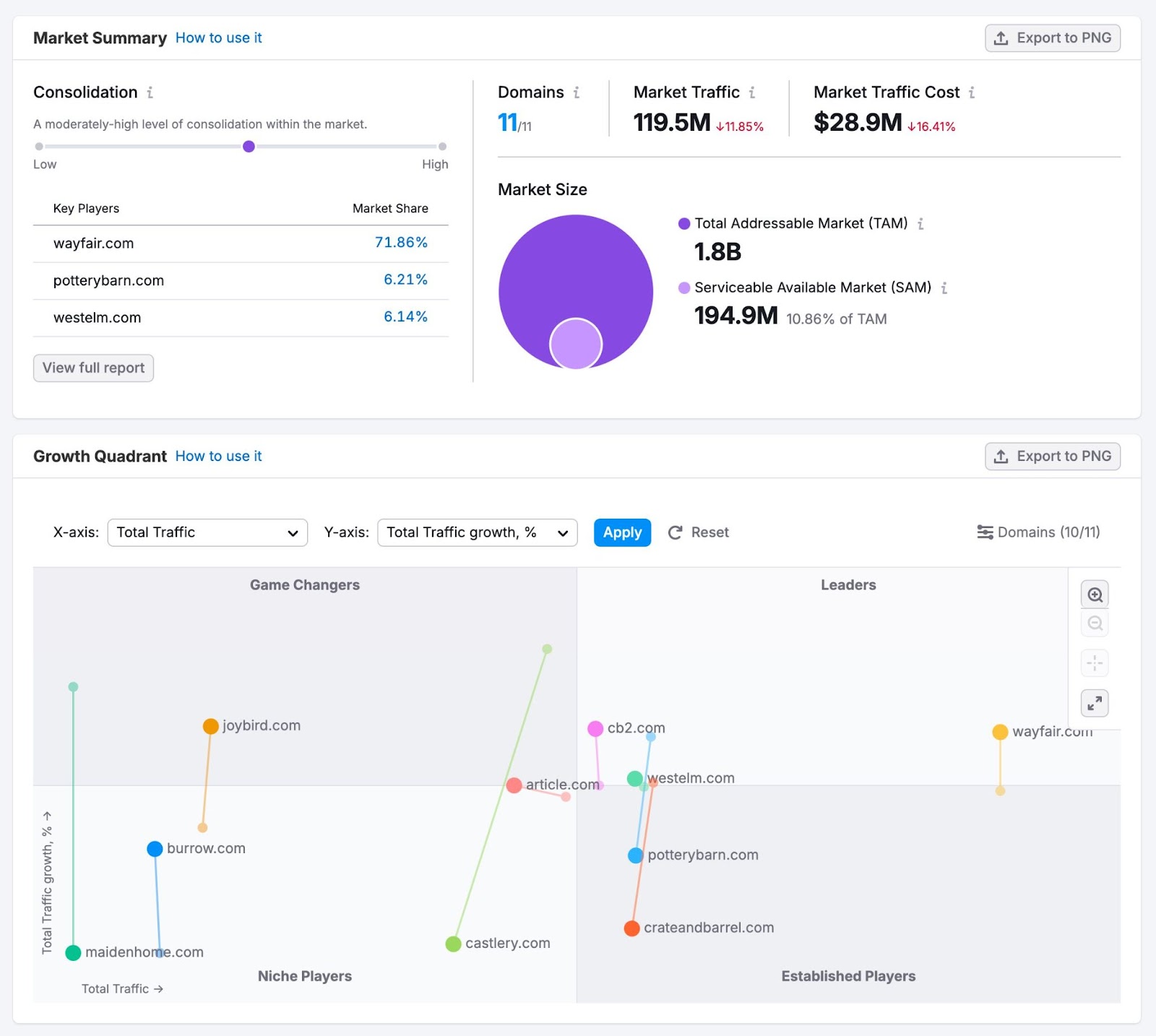The height and width of the screenshot is (1036, 1156).
Task: Click the Reset icon next to Apply
Action: 676,532
